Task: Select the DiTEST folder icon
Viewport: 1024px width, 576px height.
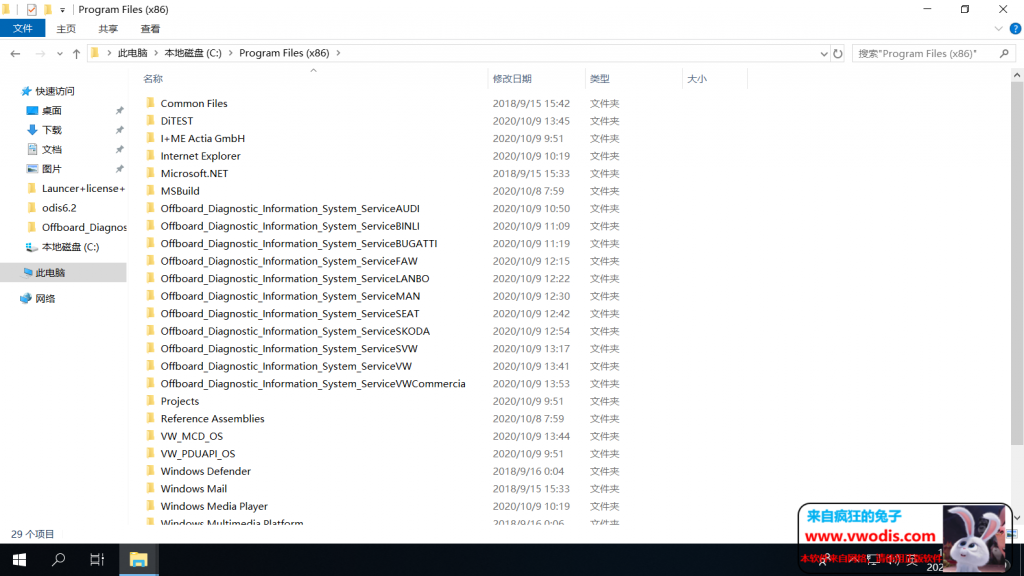Action: tap(151, 121)
